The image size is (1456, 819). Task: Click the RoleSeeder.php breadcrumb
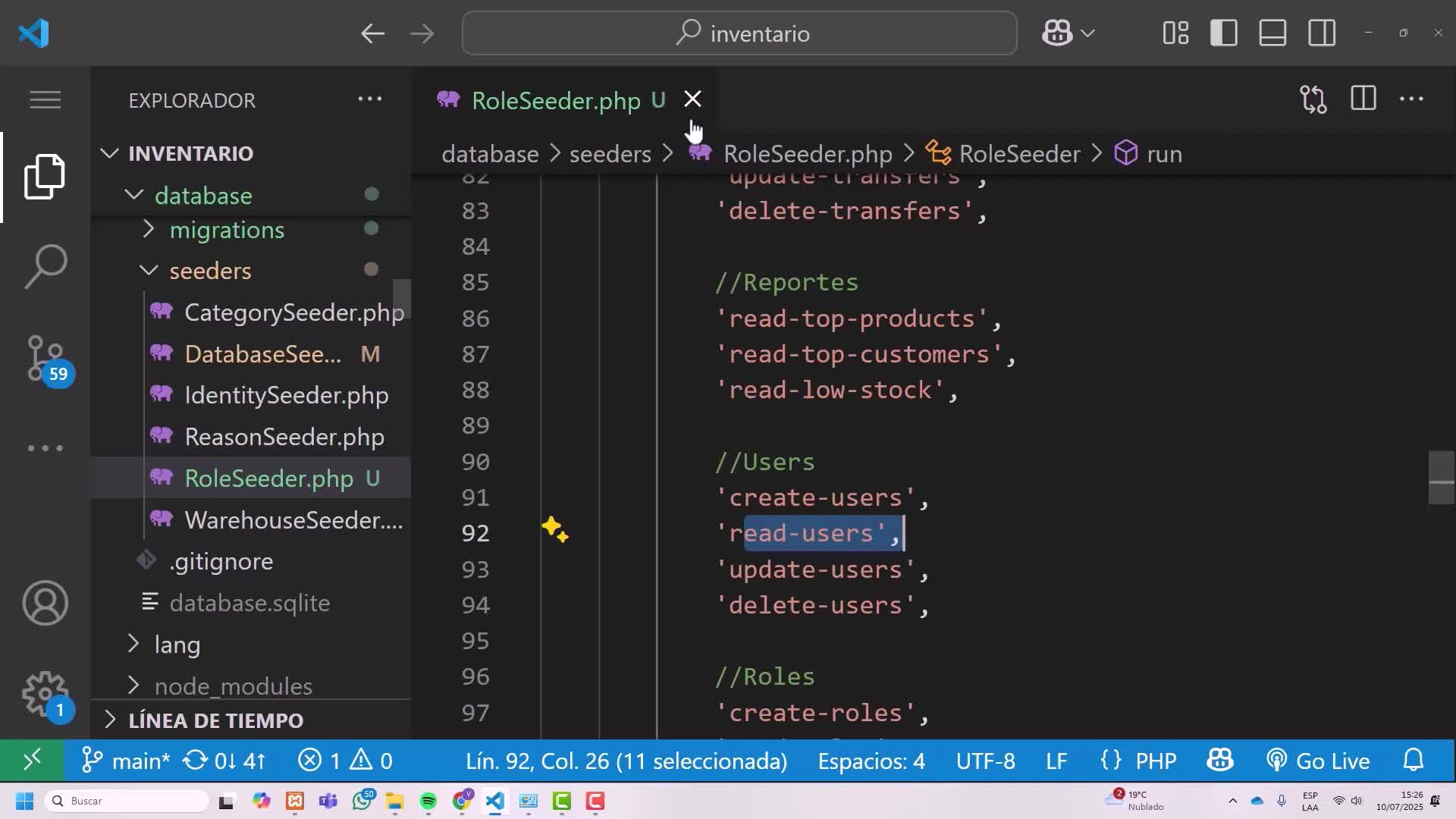click(x=807, y=154)
